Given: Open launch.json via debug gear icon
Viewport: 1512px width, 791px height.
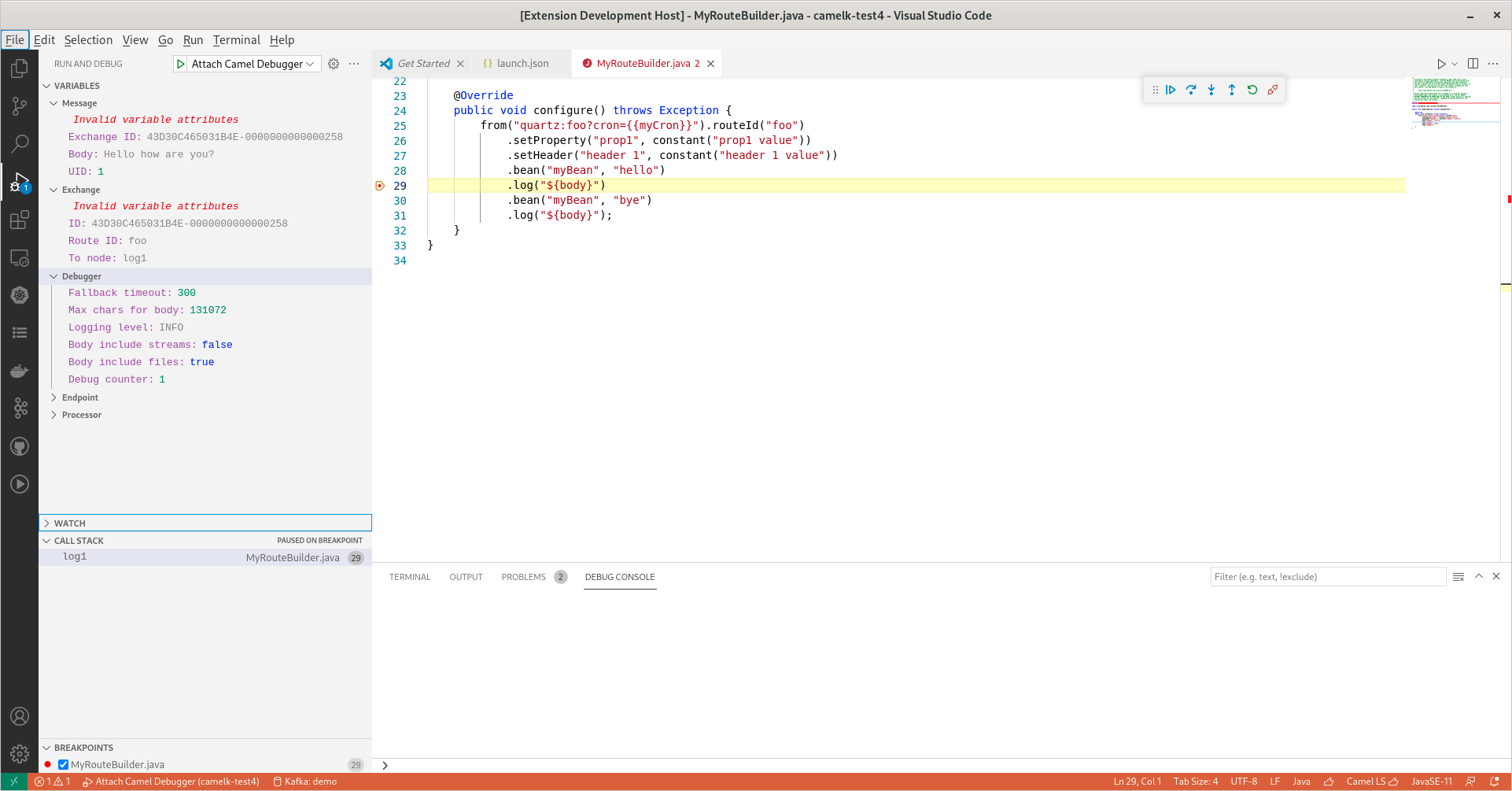Looking at the screenshot, I should [x=334, y=64].
